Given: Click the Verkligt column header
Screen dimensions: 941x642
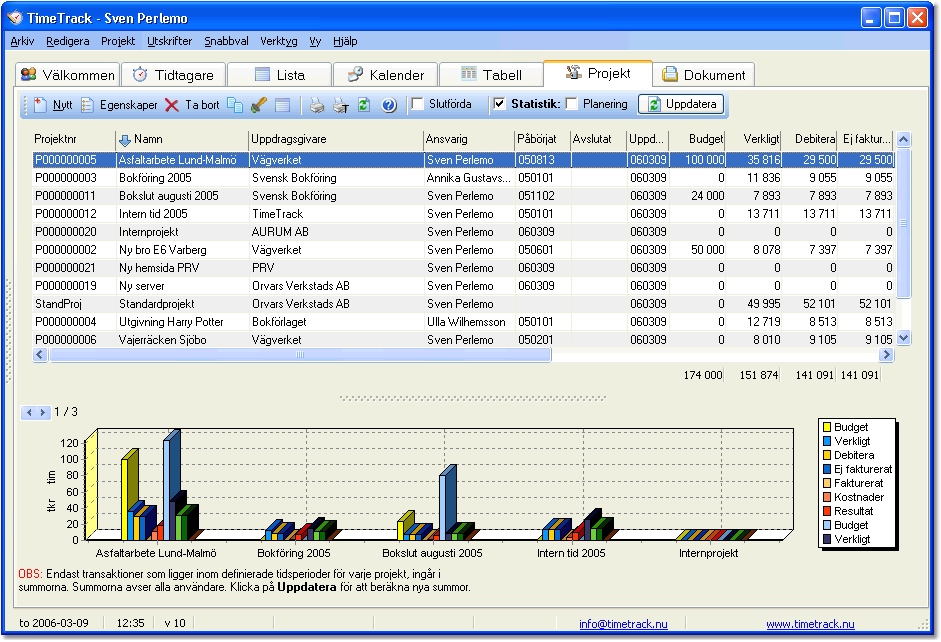Looking at the screenshot, I should point(753,139).
